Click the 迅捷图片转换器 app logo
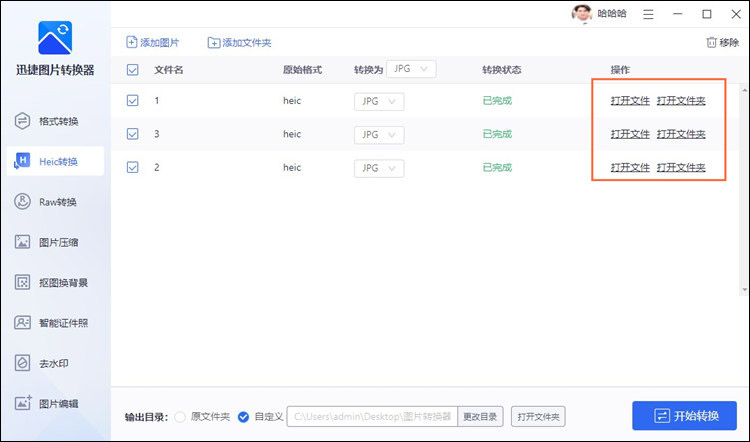The width and height of the screenshot is (750, 442). (x=55, y=38)
